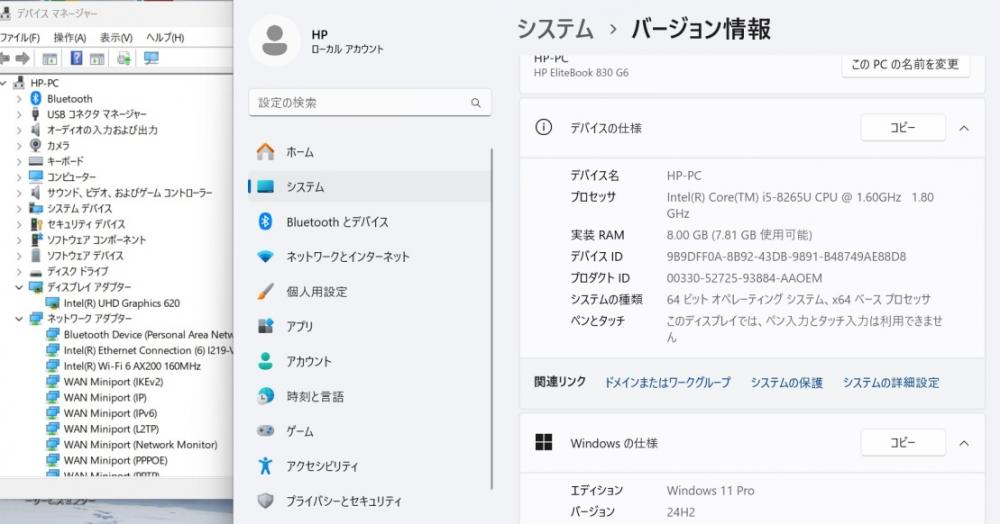Select WAN Miniport (PPPOE) entry
The image size is (1000, 524).
click(115, 460)
